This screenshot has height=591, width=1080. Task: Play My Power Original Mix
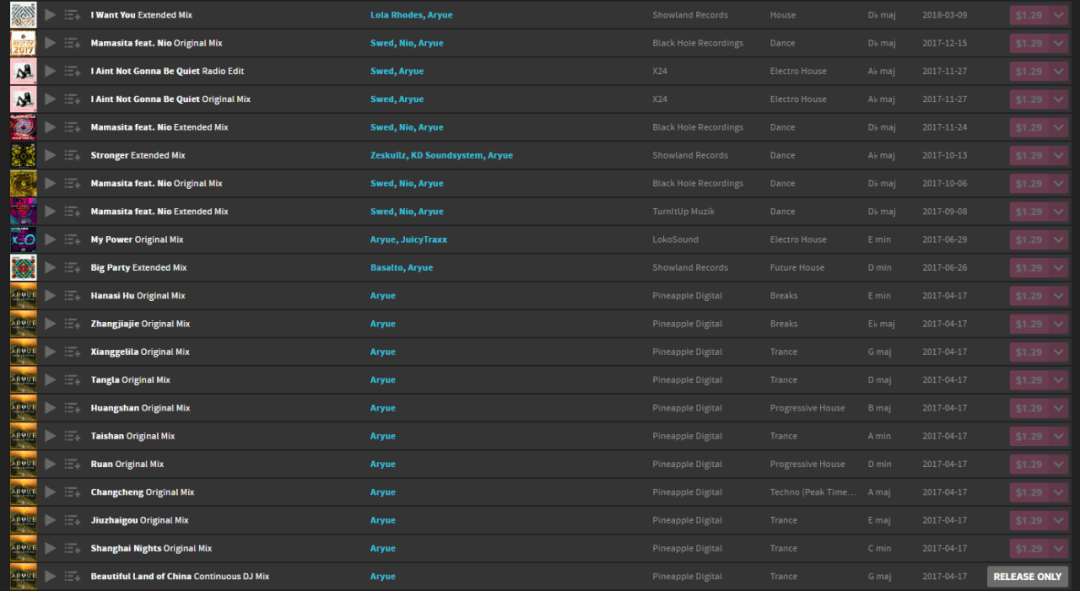point(50,239)
